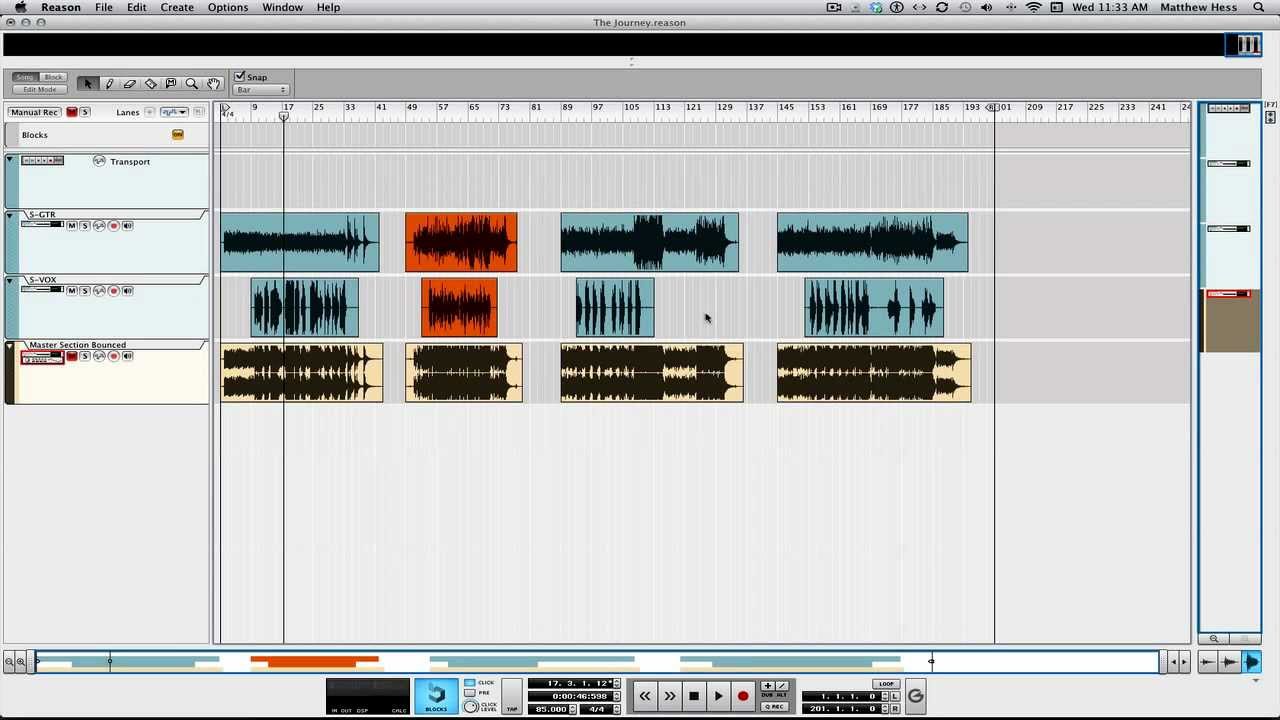Viewport: 1280px width, 720px height.
Task: Open the Help menu
Action: click(x=328, y=7)
